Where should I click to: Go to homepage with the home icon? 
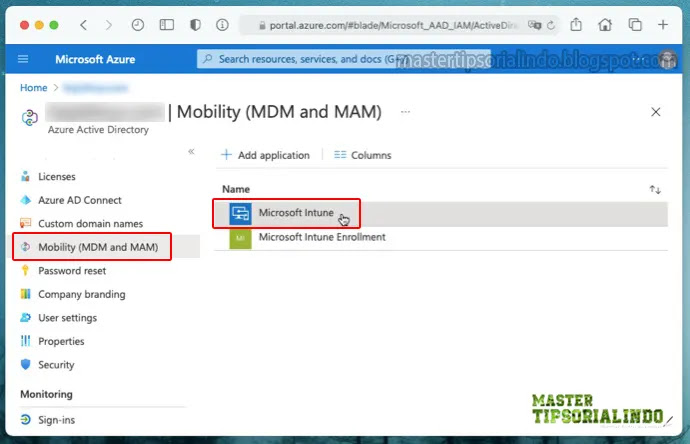[x=605, y=25]
